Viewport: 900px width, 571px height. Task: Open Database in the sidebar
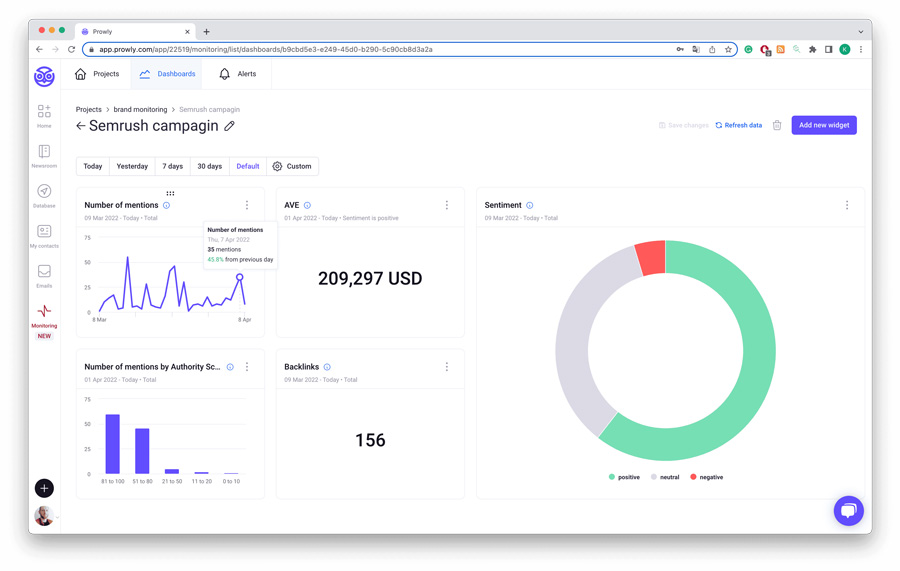pyautogui.click(x=44, y=196)
